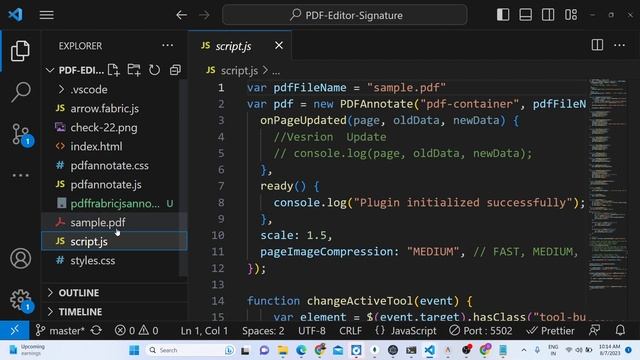Open editor more actions ellipsis
This screenshot has width=640, height=360.
[x=620, y=45]
